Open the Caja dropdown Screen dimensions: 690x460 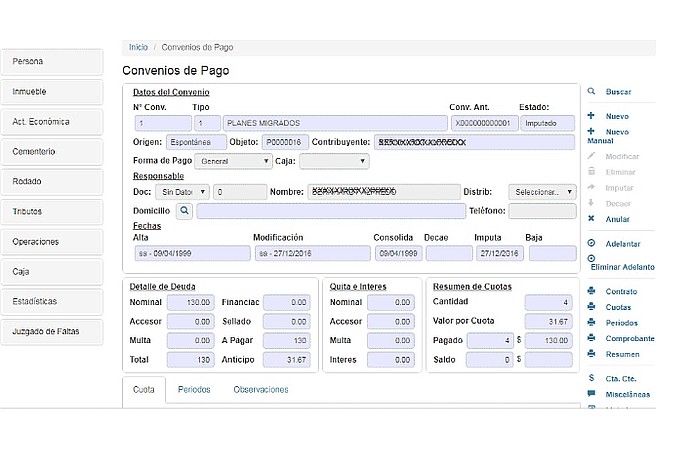(334, 161)
